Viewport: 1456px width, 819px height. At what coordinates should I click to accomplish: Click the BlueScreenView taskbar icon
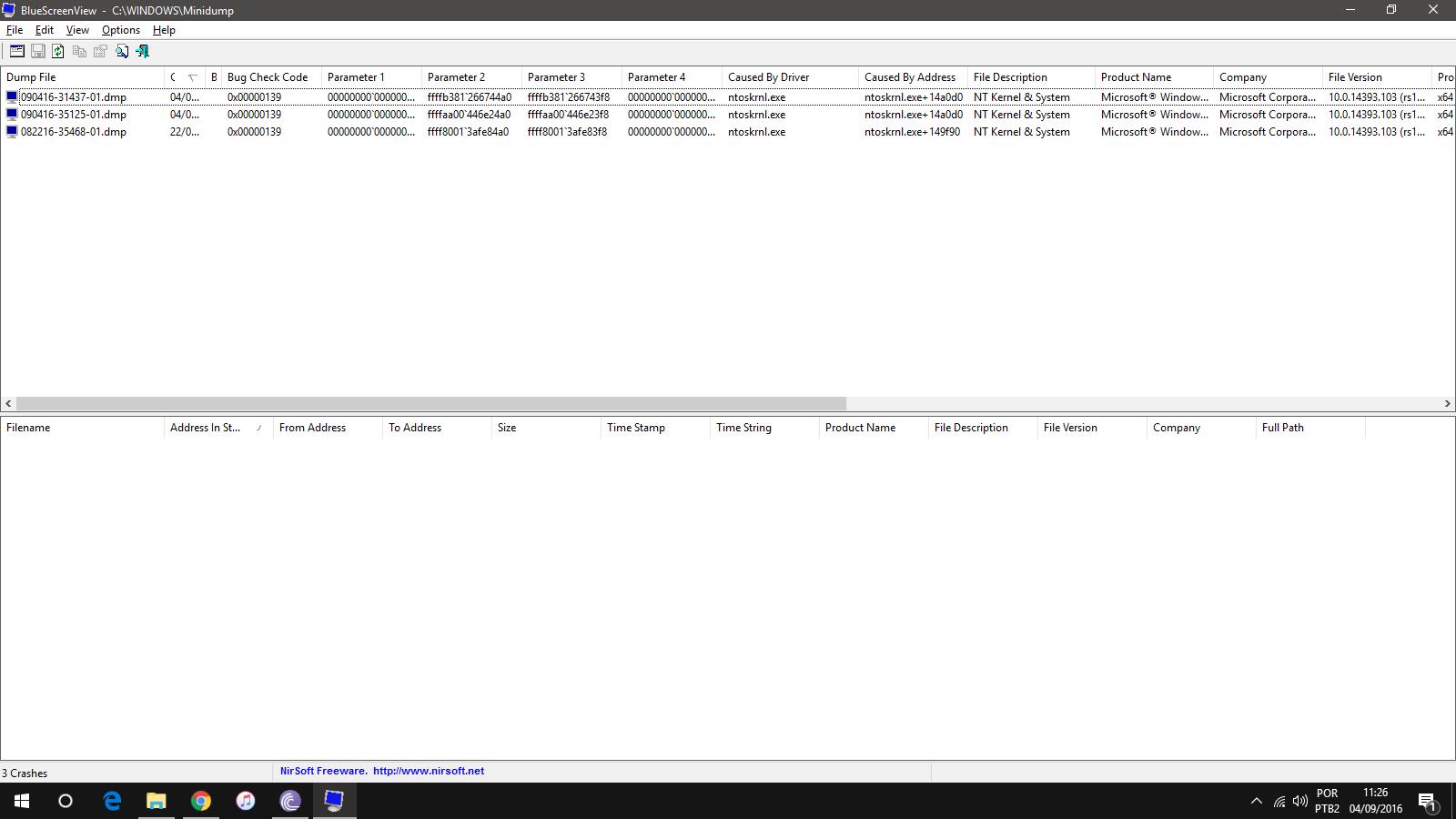click(335, 801)
